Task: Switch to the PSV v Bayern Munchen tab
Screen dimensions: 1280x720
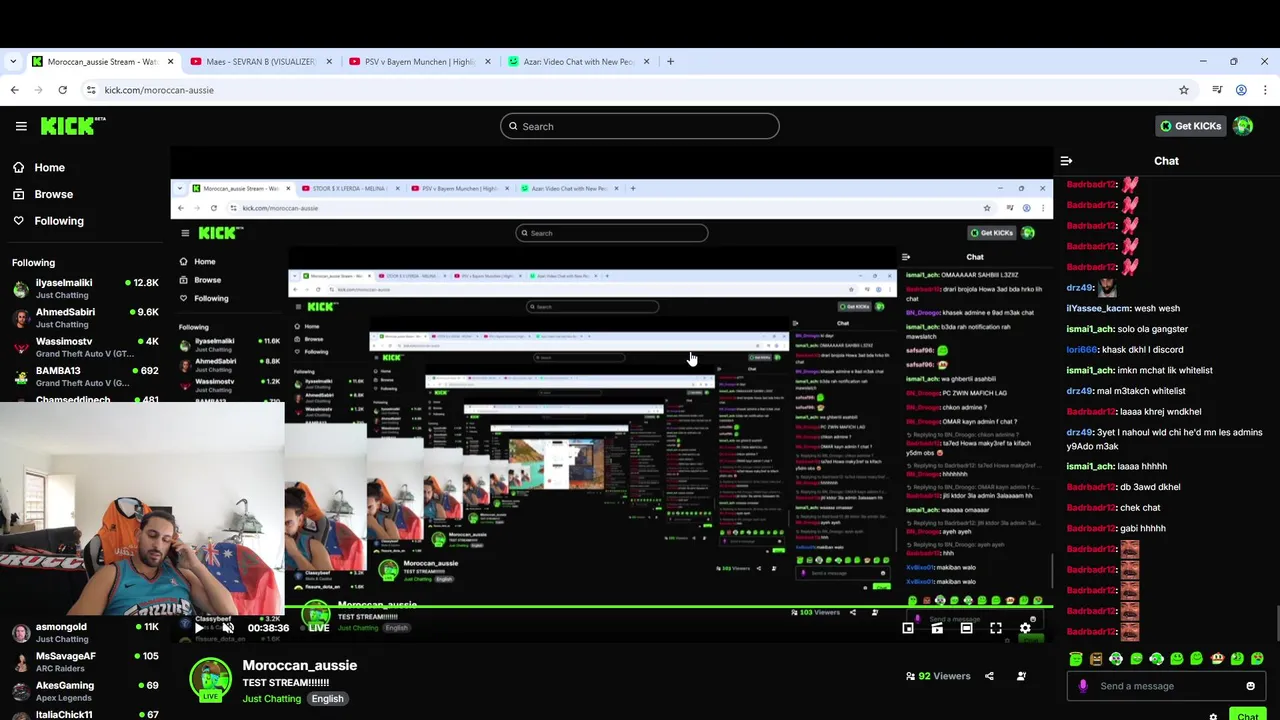Action: (x=418, y=61)
